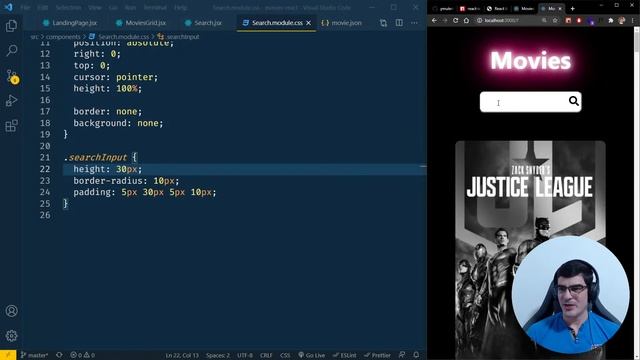Close the Search.module.css tab
The height and width of the screenshot is (360, 640).
click(x=309, y=23)
